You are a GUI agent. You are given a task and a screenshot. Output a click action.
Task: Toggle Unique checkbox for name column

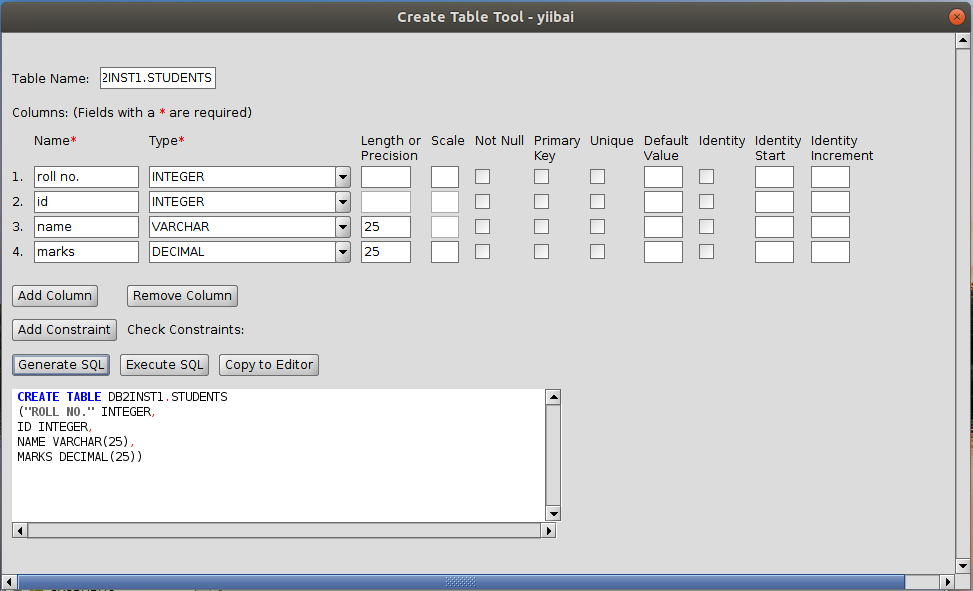(x=597, y=227)
